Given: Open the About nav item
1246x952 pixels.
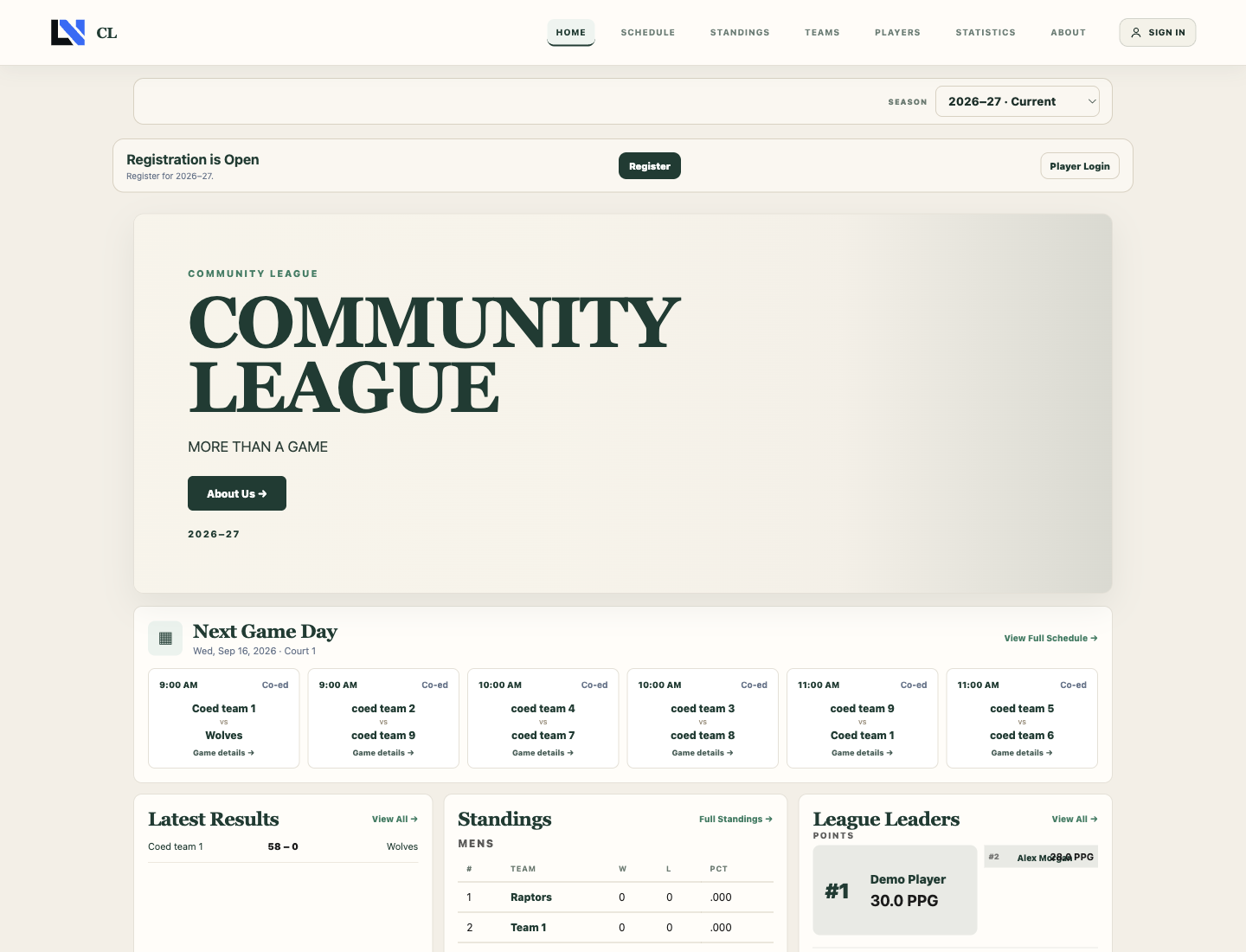Looking at the screenshot, I should click(x=1068, y=32).
